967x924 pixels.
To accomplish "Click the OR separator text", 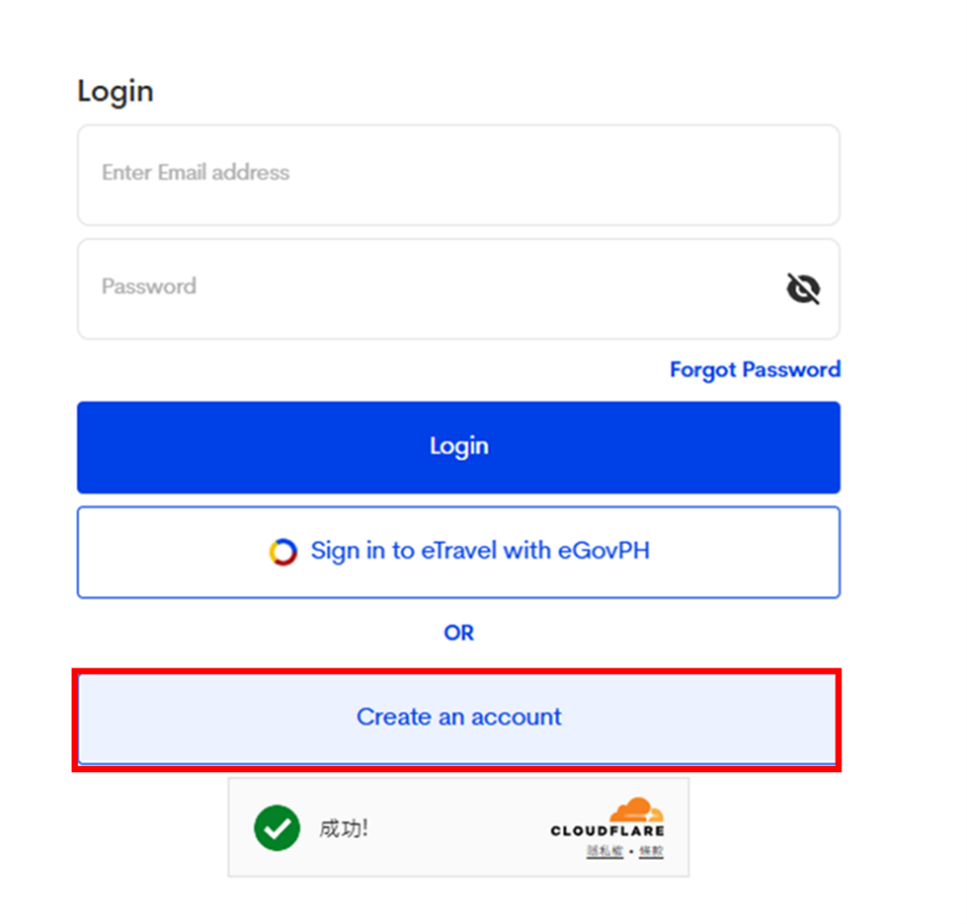I will (459, 633).
